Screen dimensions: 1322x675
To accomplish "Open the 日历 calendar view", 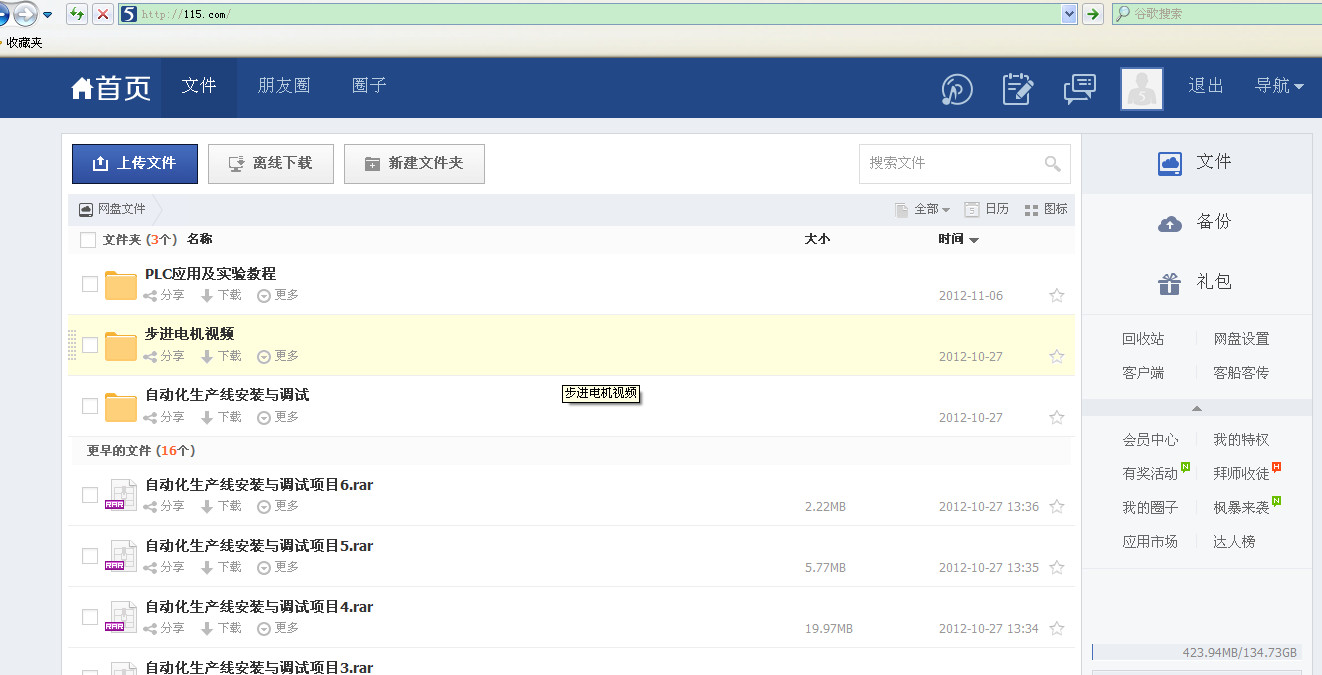I will [986, 209].
